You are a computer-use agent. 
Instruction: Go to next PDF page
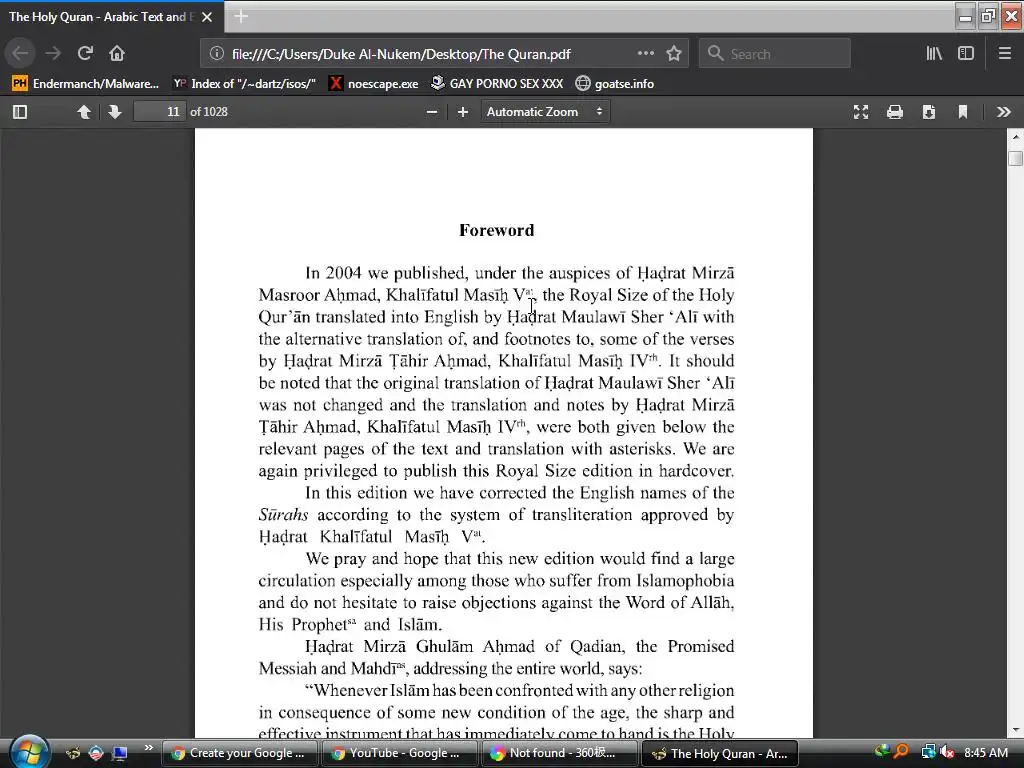coord(115,112)
